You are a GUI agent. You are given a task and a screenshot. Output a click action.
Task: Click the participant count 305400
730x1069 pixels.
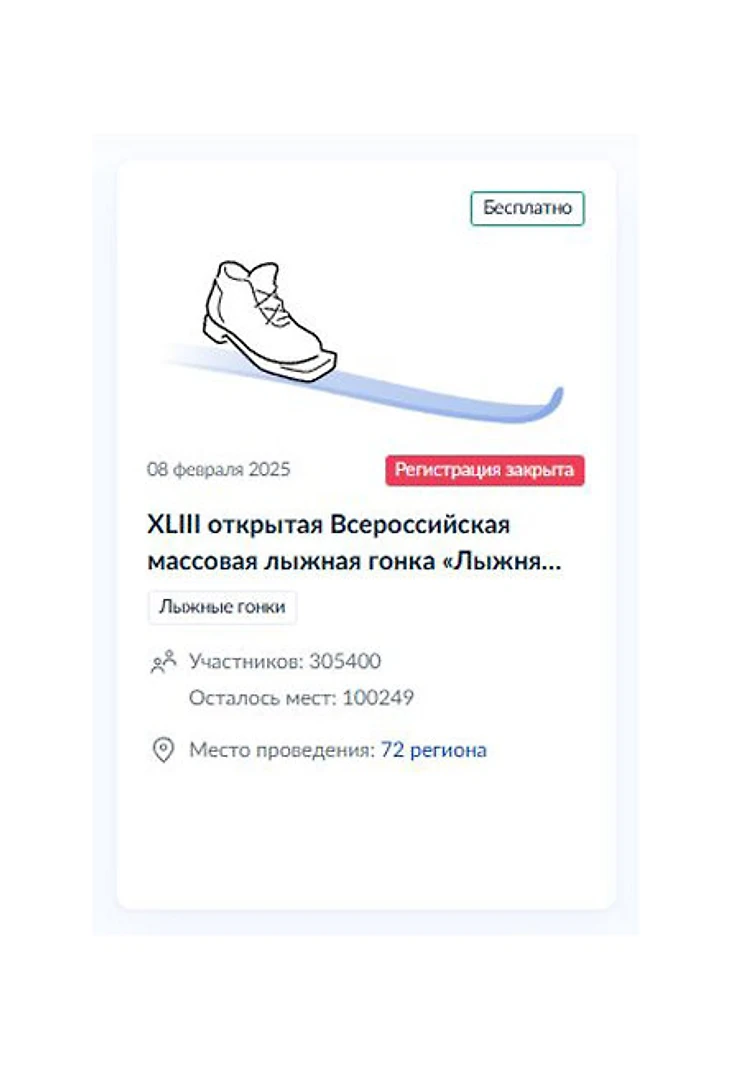click(x=345, y=661)
